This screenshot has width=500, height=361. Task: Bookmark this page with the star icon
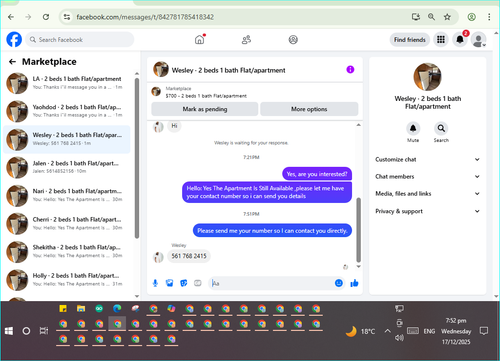(x=447, y=17)
